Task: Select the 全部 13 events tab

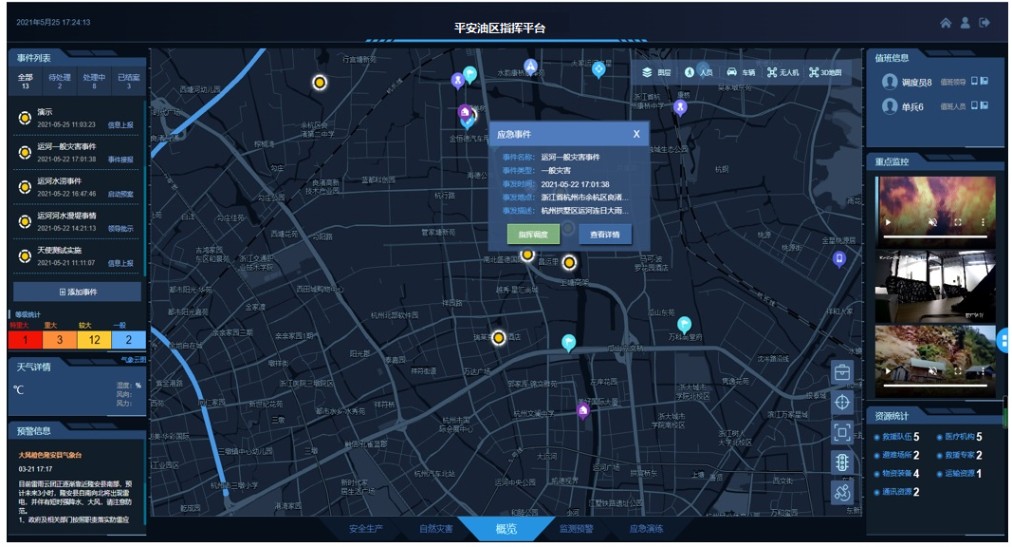Action: [25, 81]
